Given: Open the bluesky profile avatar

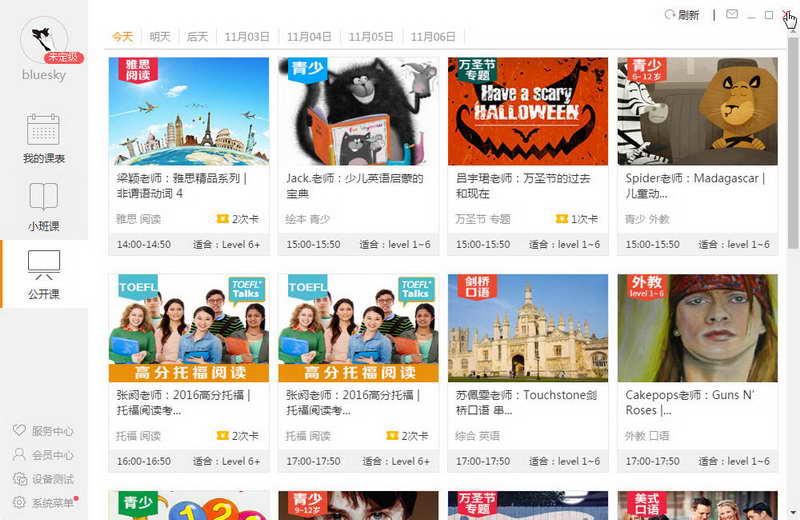Looking at the screenshot, I should [x=43, y=40].
